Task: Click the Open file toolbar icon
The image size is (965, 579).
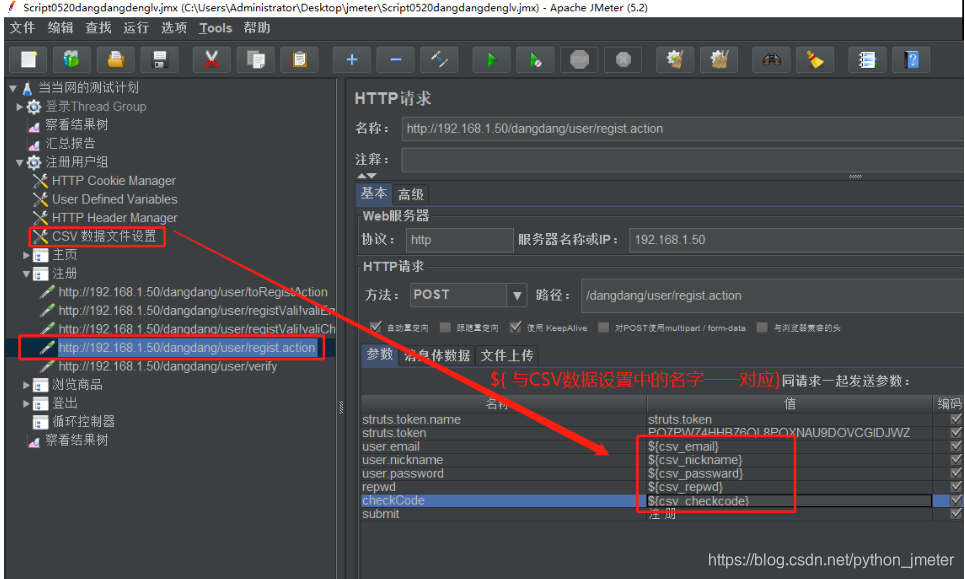Action: pyautogui.click(x=116, y=60)
